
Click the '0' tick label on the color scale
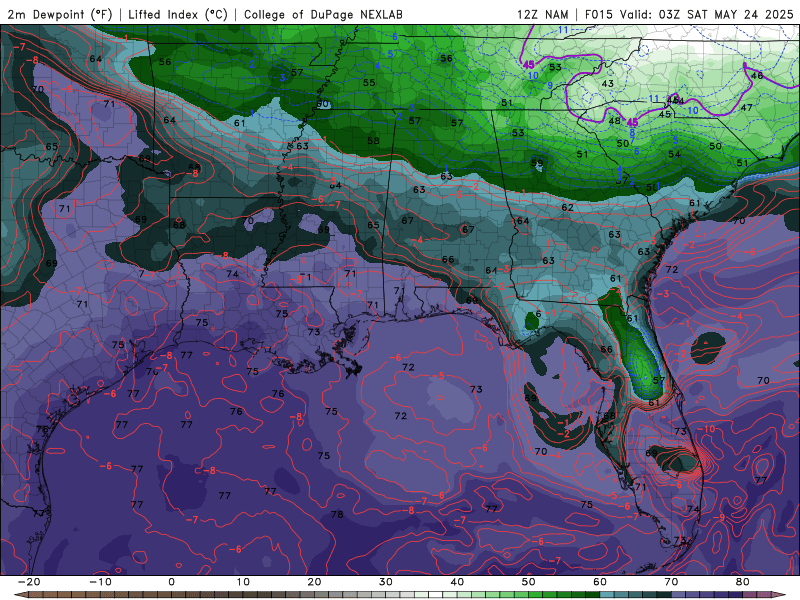click(171, 582)
